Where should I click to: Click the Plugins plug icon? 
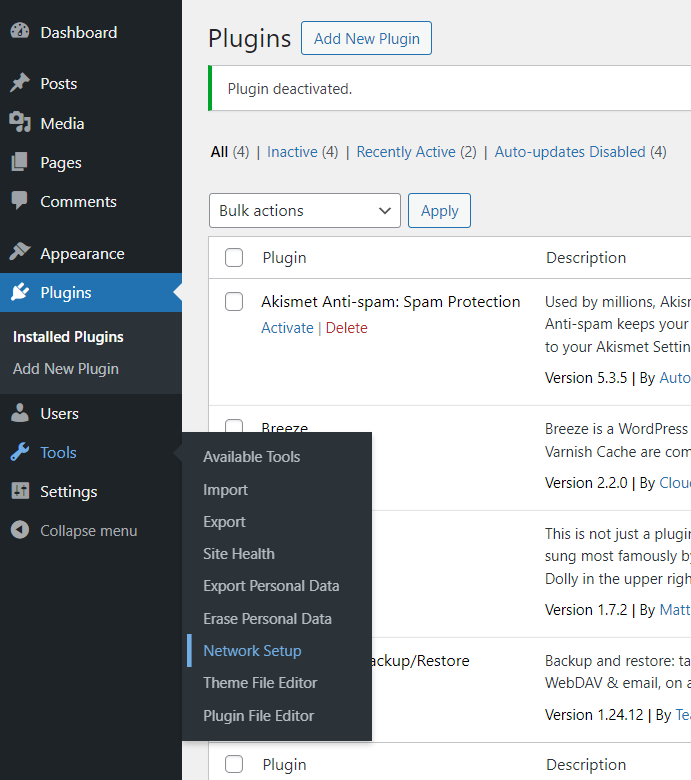20,292
